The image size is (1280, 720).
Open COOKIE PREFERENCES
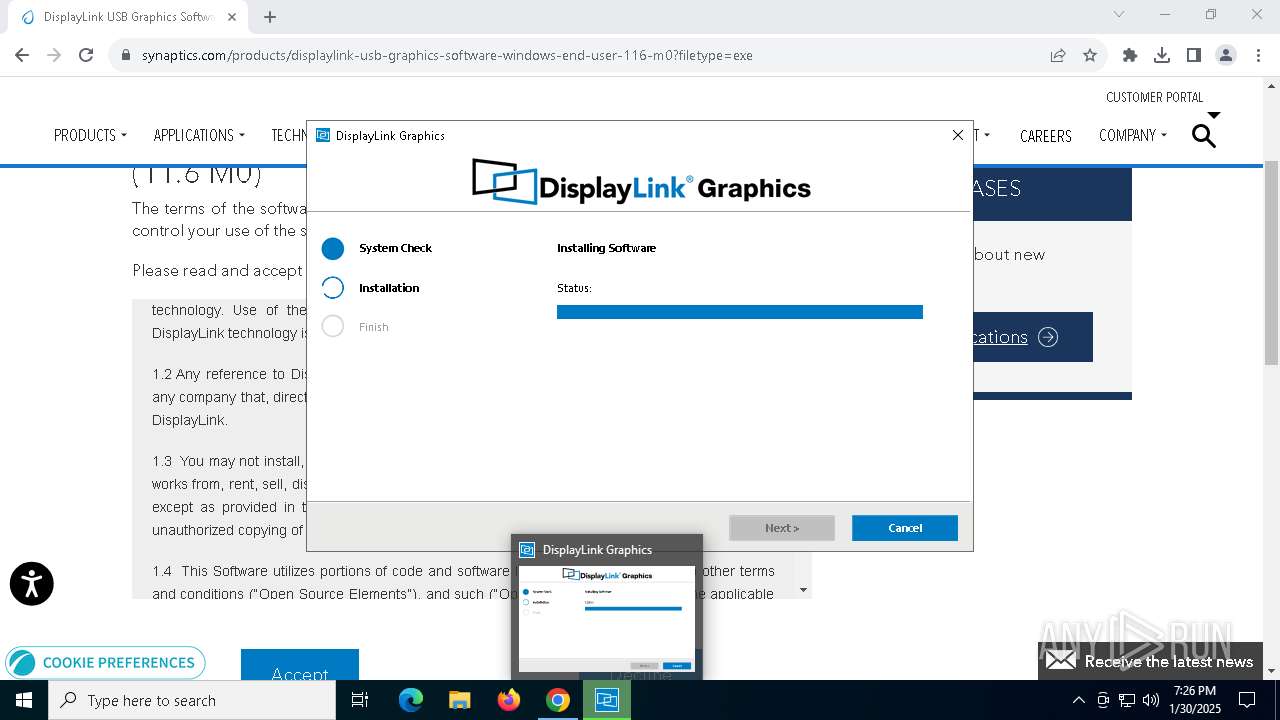tap(105, 662)
